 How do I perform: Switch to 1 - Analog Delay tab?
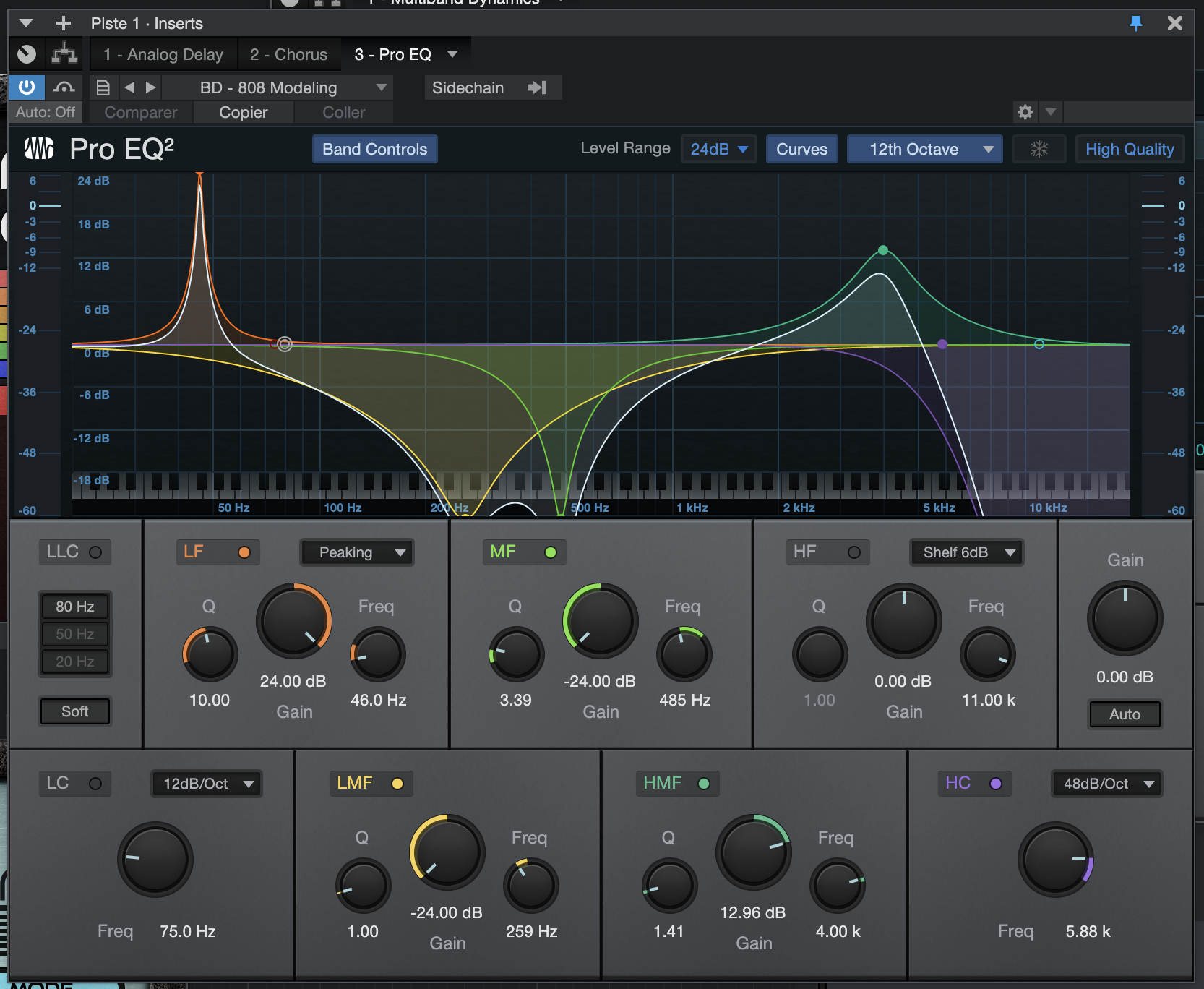point(163,54)
